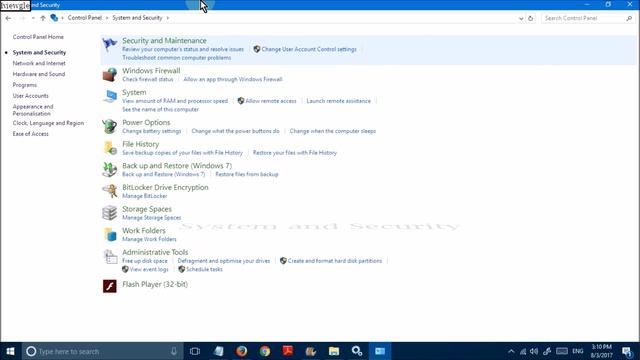Open File Explorer from the taskbar
The image size is (640, 360).
pyautogui.click(x=334, y=351)
